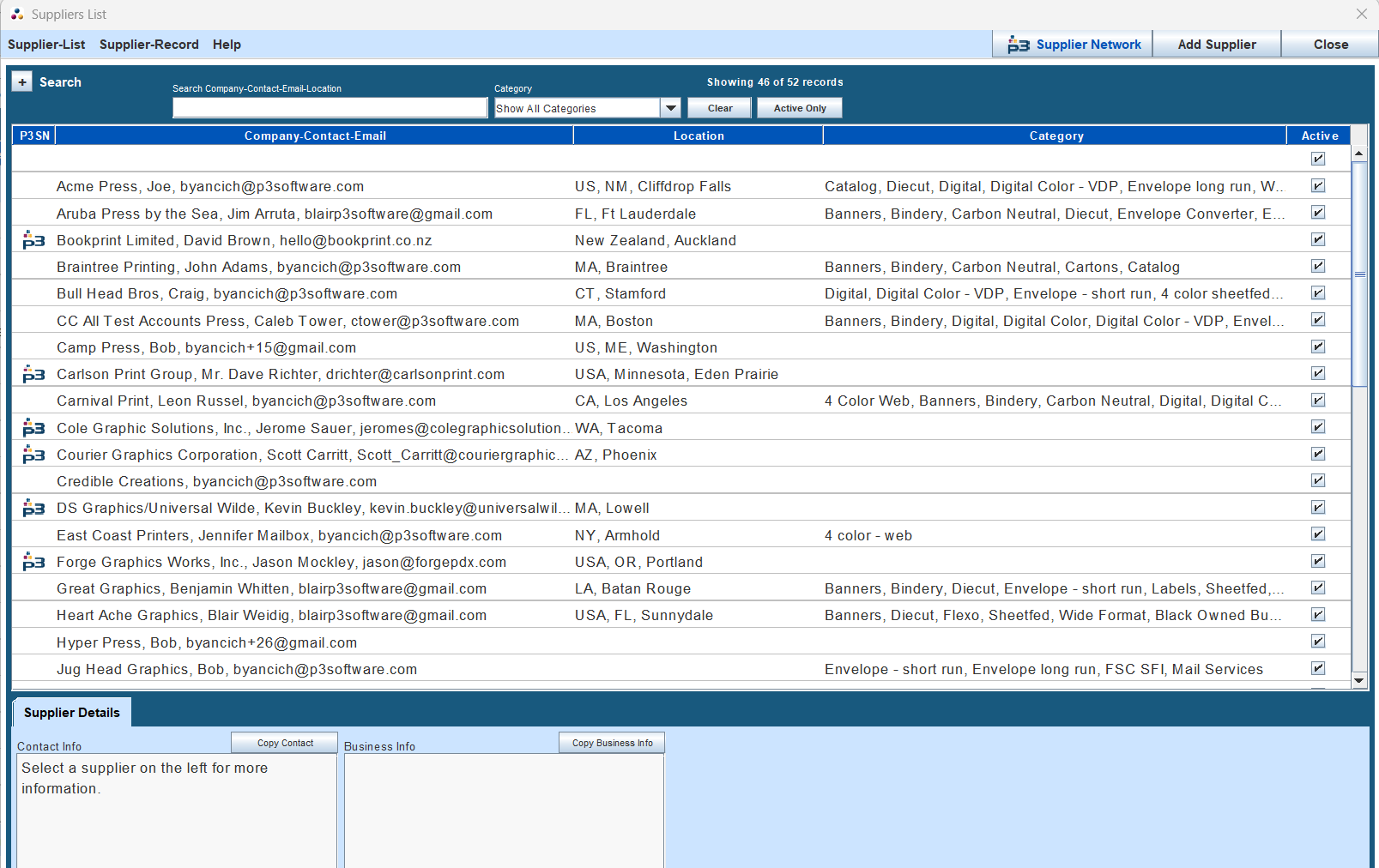Click the scrollbar down arrow on the supplier list
Screen dimensions: 1379x868
(x=1358, y=680)
